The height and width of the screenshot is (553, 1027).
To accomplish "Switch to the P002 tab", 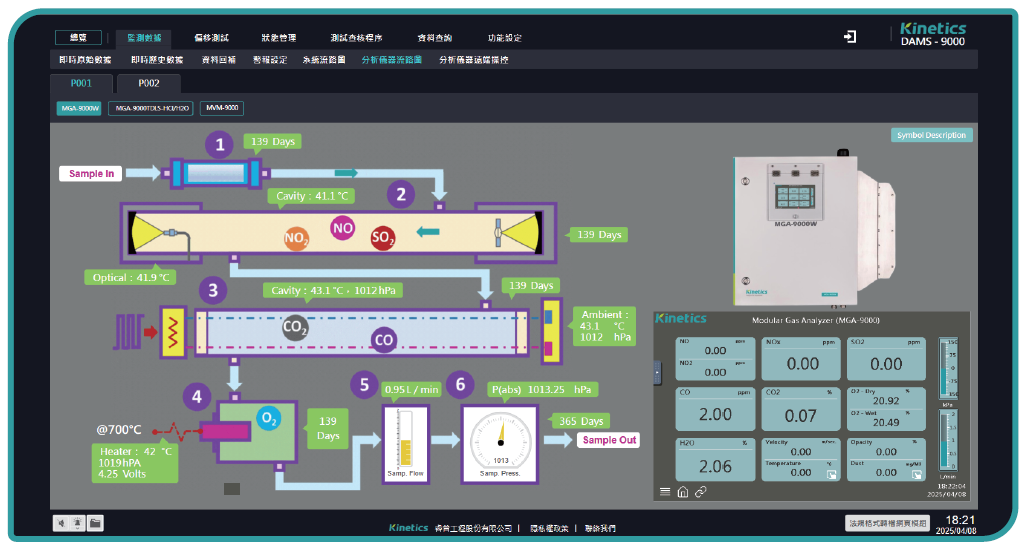I will pyautogui.click(x=149, y=83).
